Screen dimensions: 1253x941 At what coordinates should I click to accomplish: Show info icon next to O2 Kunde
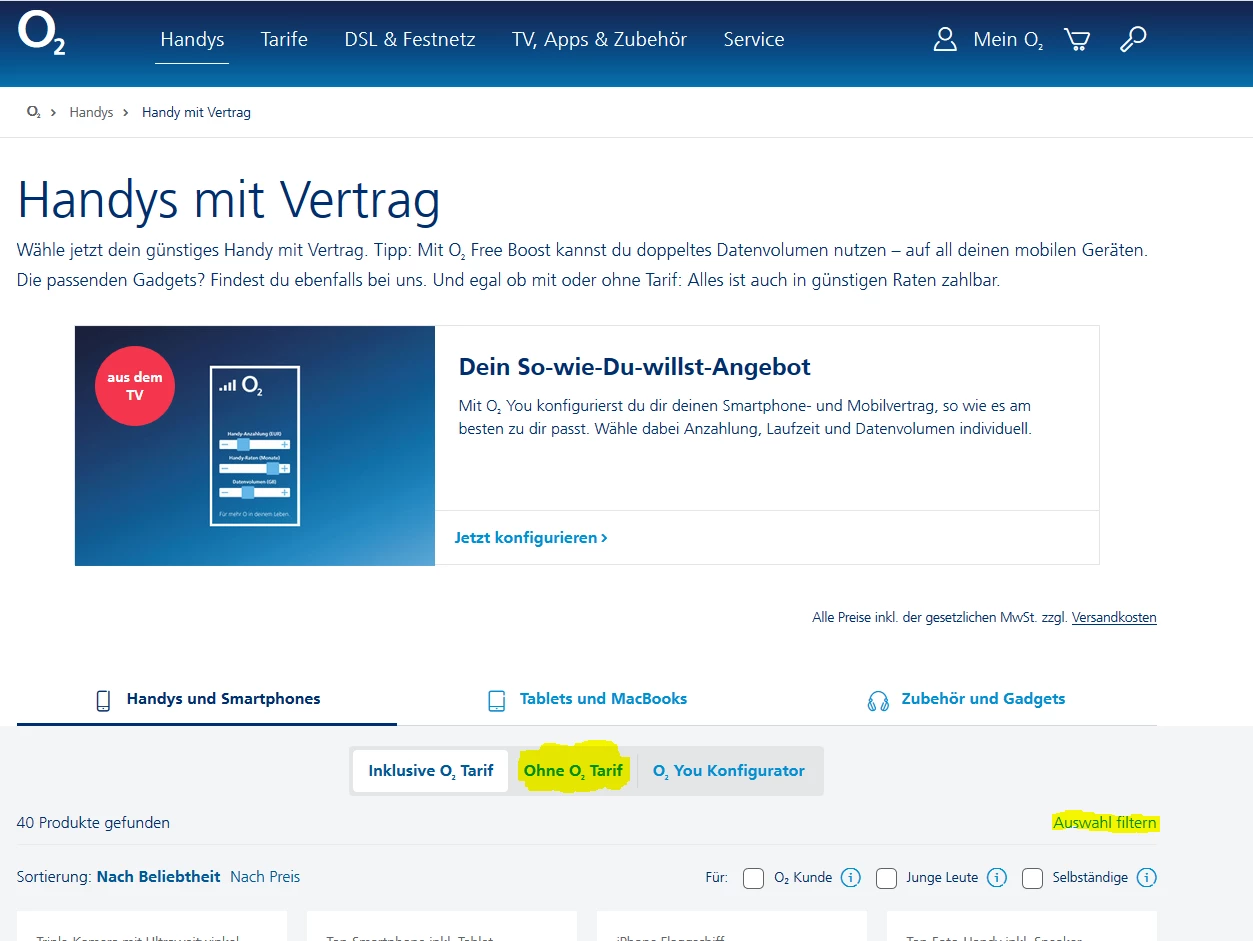click(851, 878)
